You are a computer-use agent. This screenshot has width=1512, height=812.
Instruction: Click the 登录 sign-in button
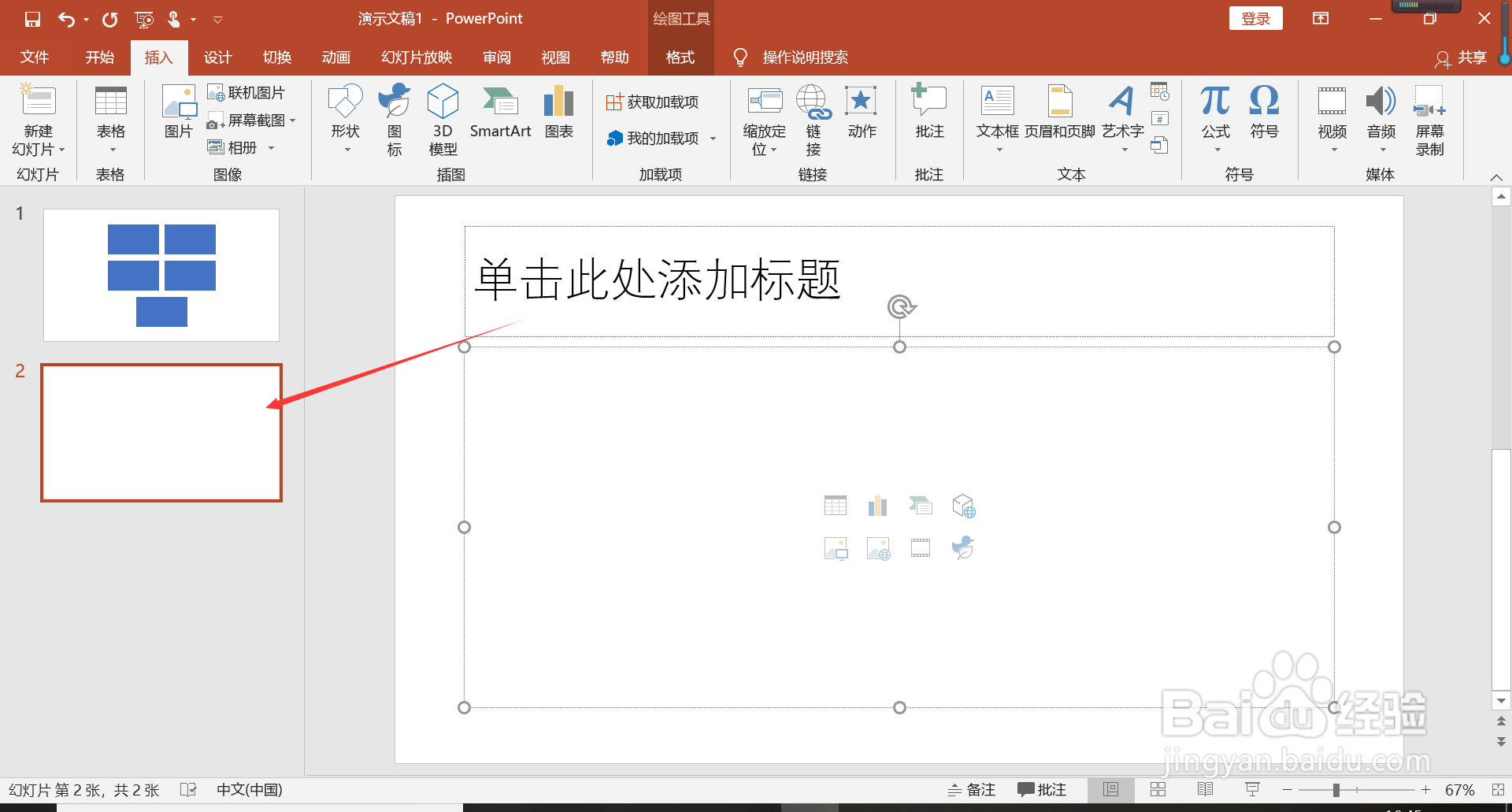1255,17
